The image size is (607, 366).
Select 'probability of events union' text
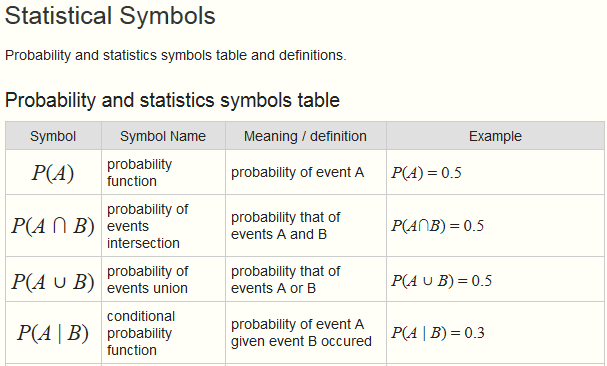[147, 280]
